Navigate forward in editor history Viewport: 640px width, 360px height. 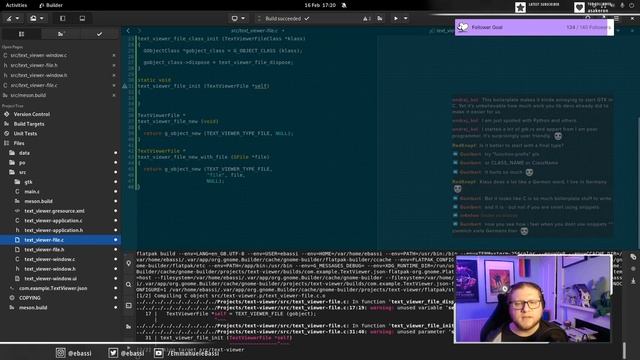coord(139,31)
